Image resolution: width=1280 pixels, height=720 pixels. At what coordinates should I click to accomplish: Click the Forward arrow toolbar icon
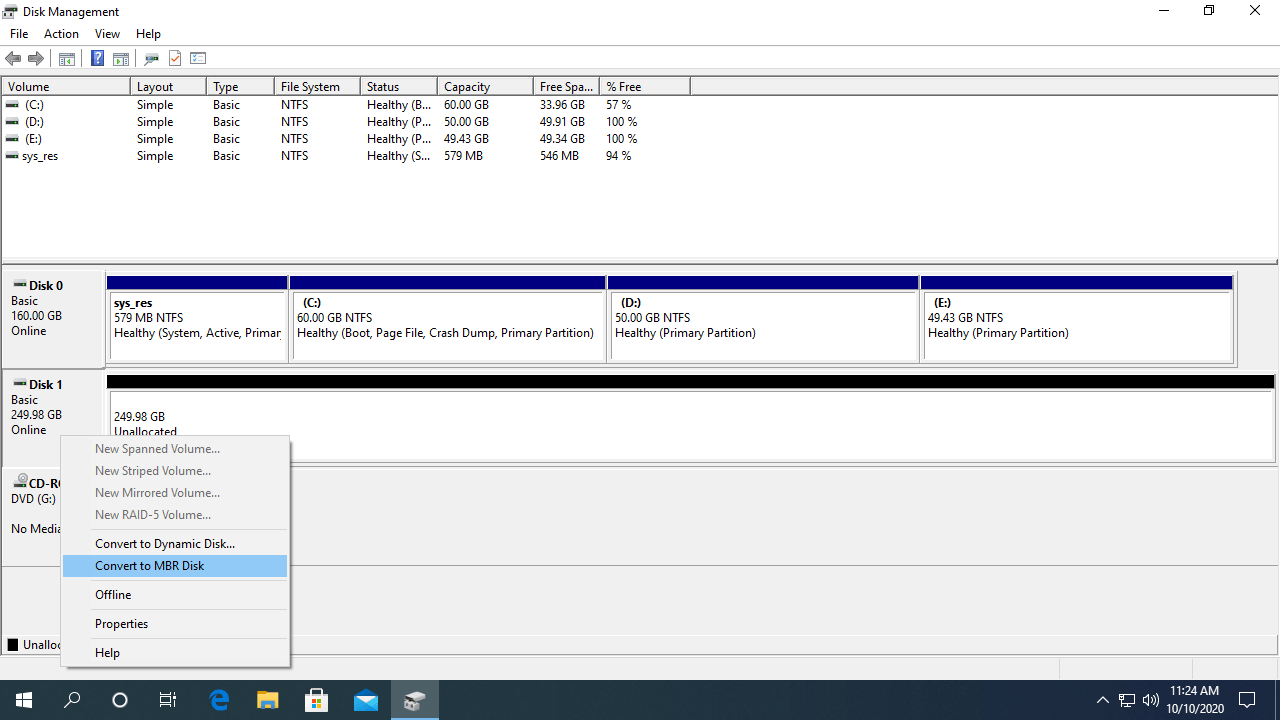(x=36, y=59)
